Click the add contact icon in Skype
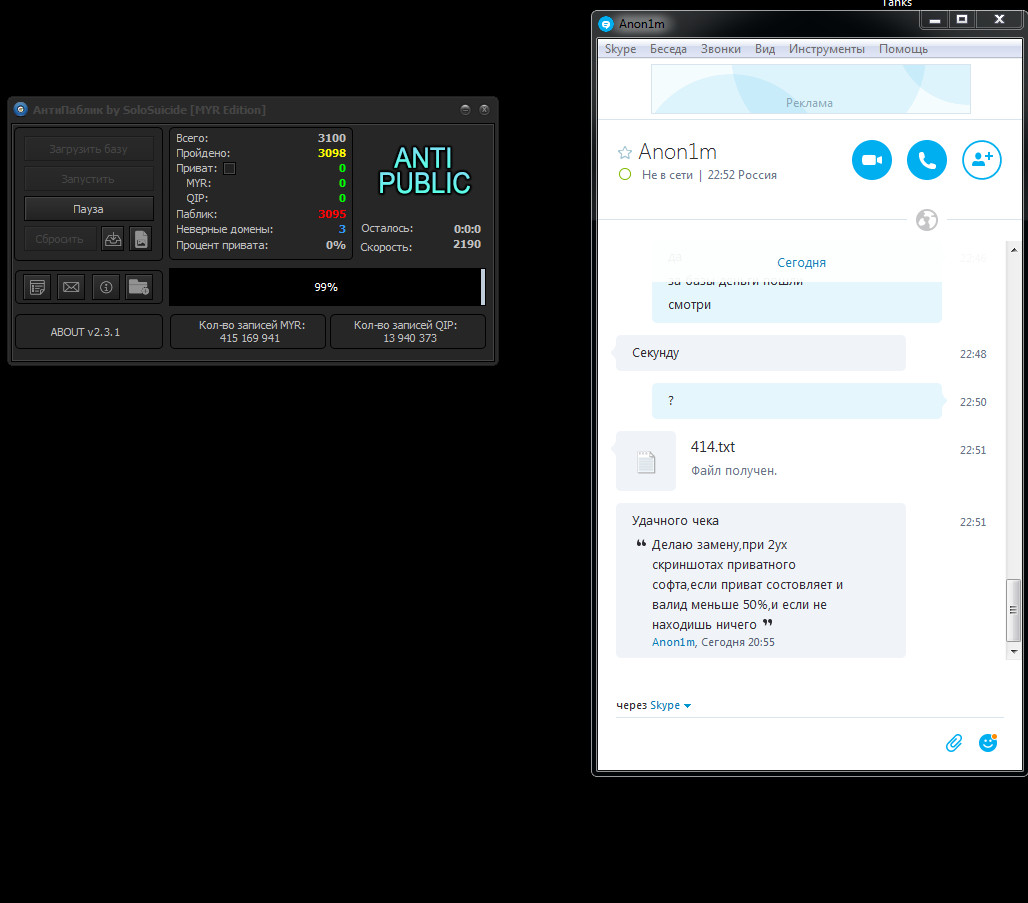 [981, 159]
